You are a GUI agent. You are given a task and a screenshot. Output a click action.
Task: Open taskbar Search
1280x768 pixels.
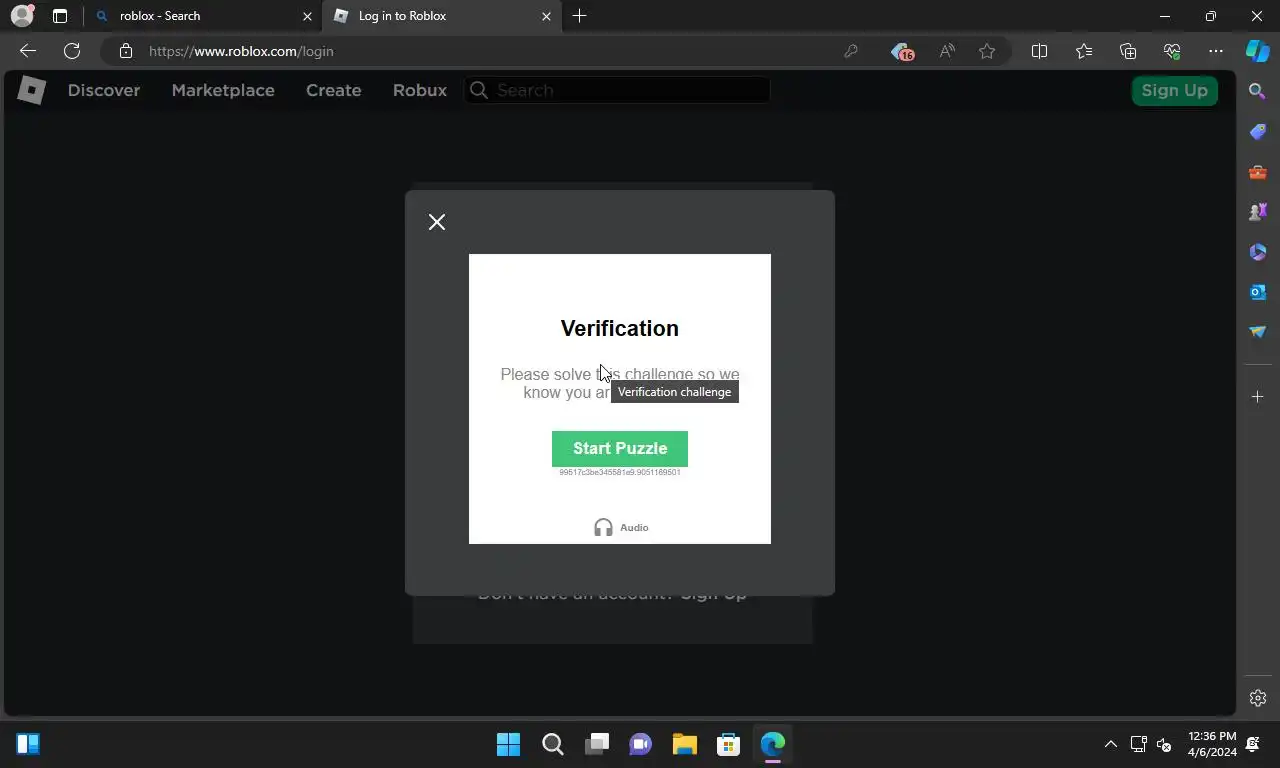(553, 744)
